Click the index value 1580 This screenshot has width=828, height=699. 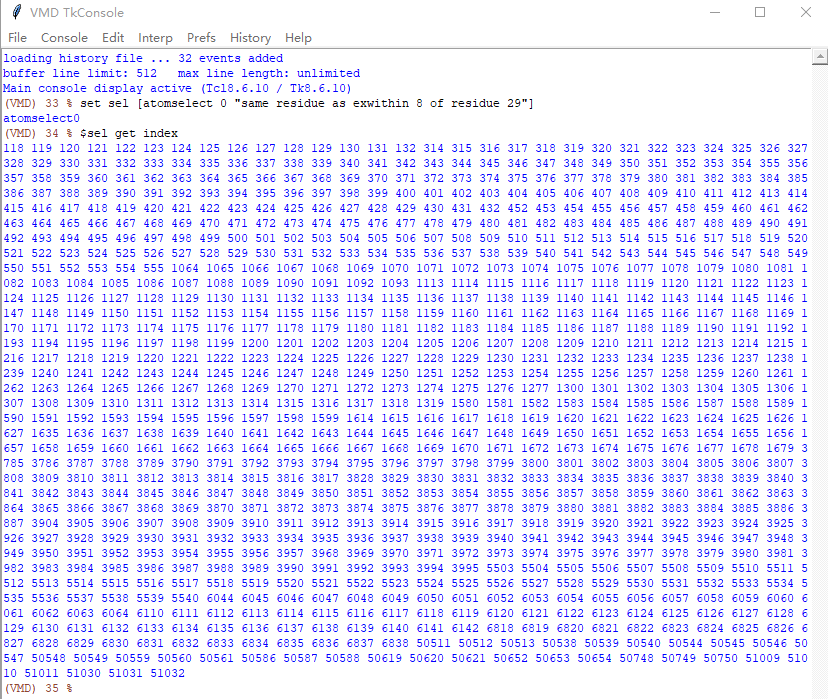point(465,403)
